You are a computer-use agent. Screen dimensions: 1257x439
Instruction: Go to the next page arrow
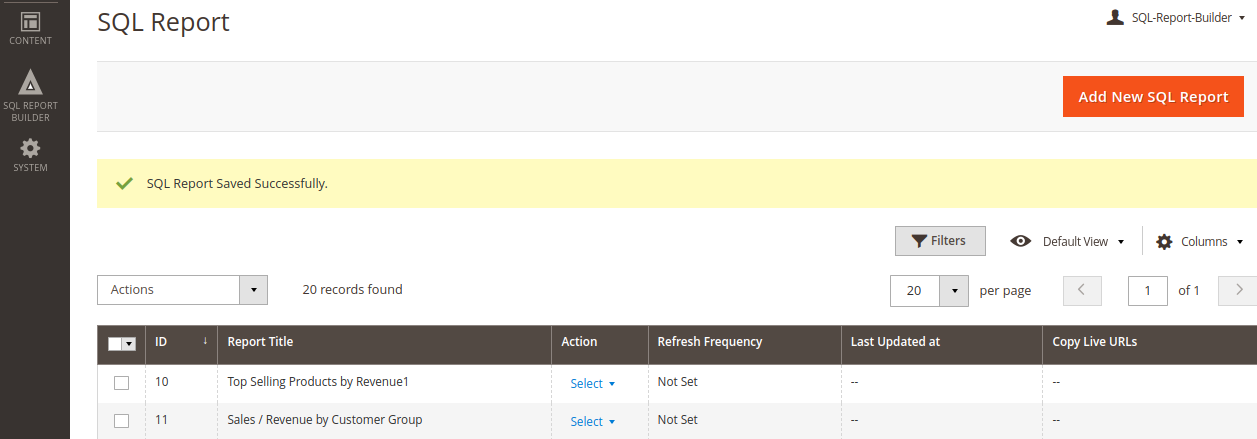1239,290
